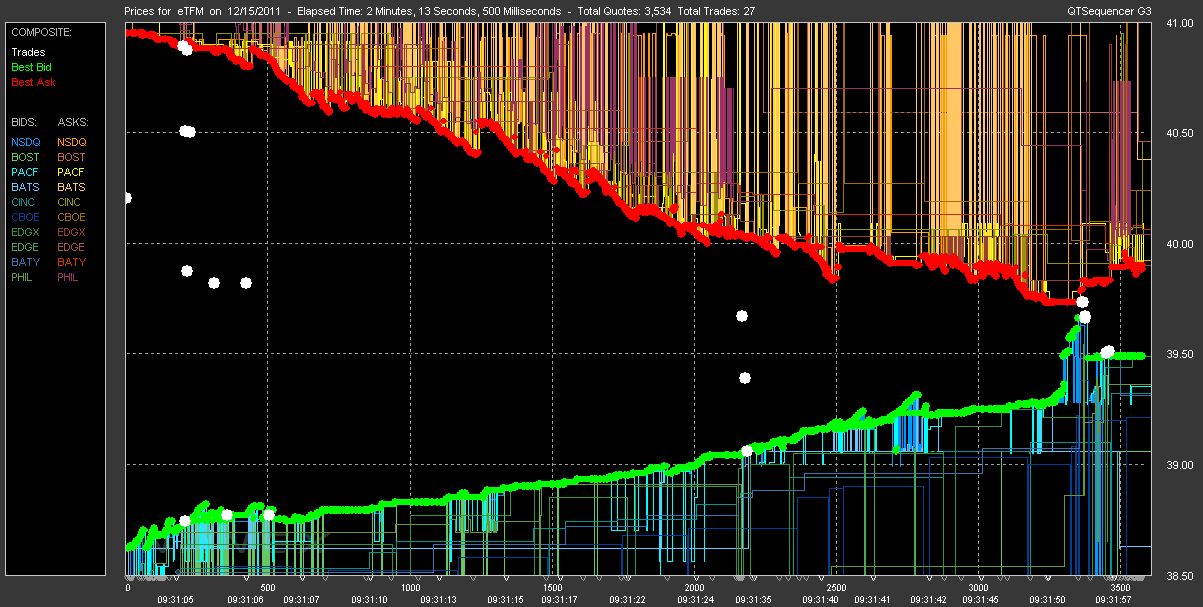1203x607 pixels.
Task: Click EDGX under the BIDS column
Action: 26,232
